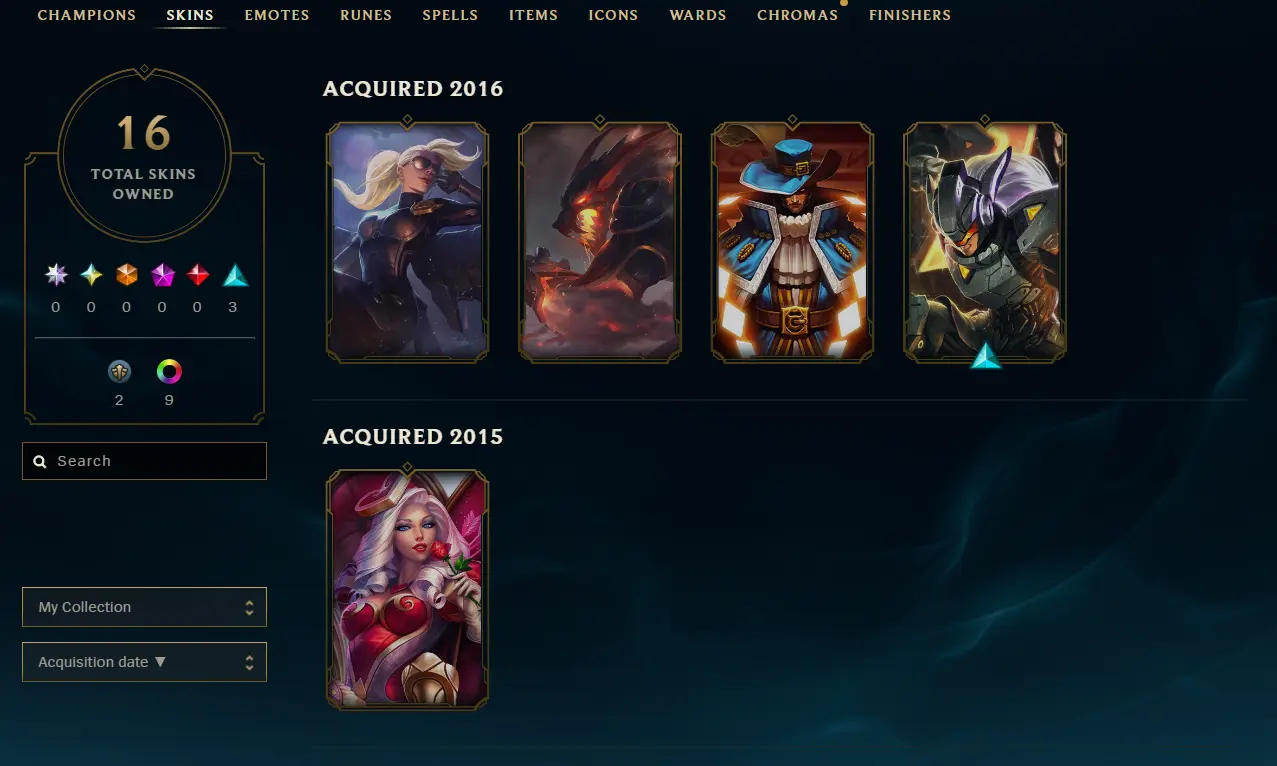Select the rose-holding 2015 skin card
1277x766 pixels.
(x=408, y=589)
